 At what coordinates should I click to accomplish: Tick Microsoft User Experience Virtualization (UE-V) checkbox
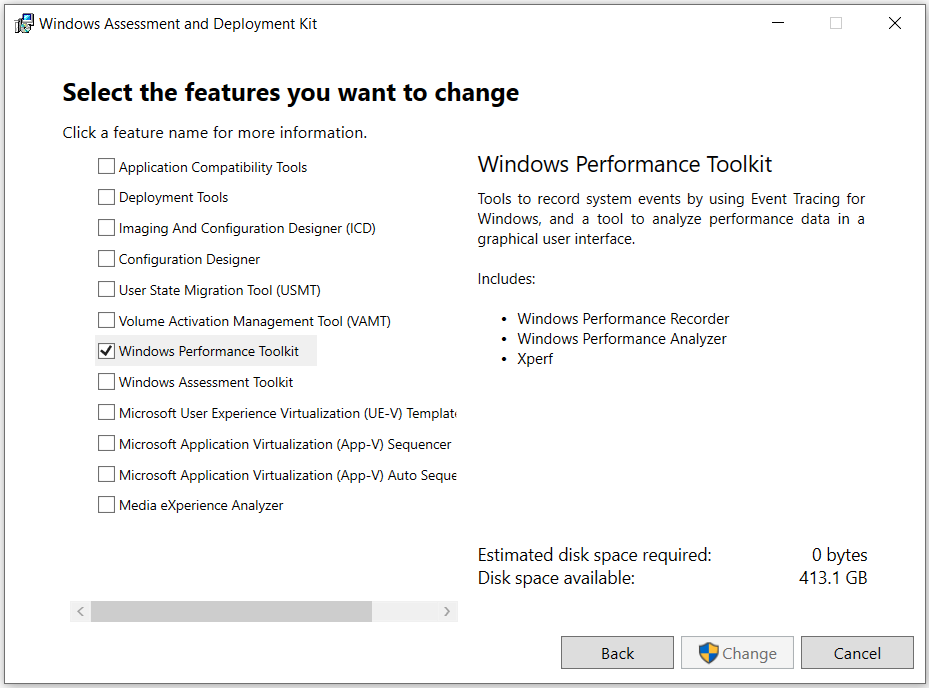(x=106, y=412)
